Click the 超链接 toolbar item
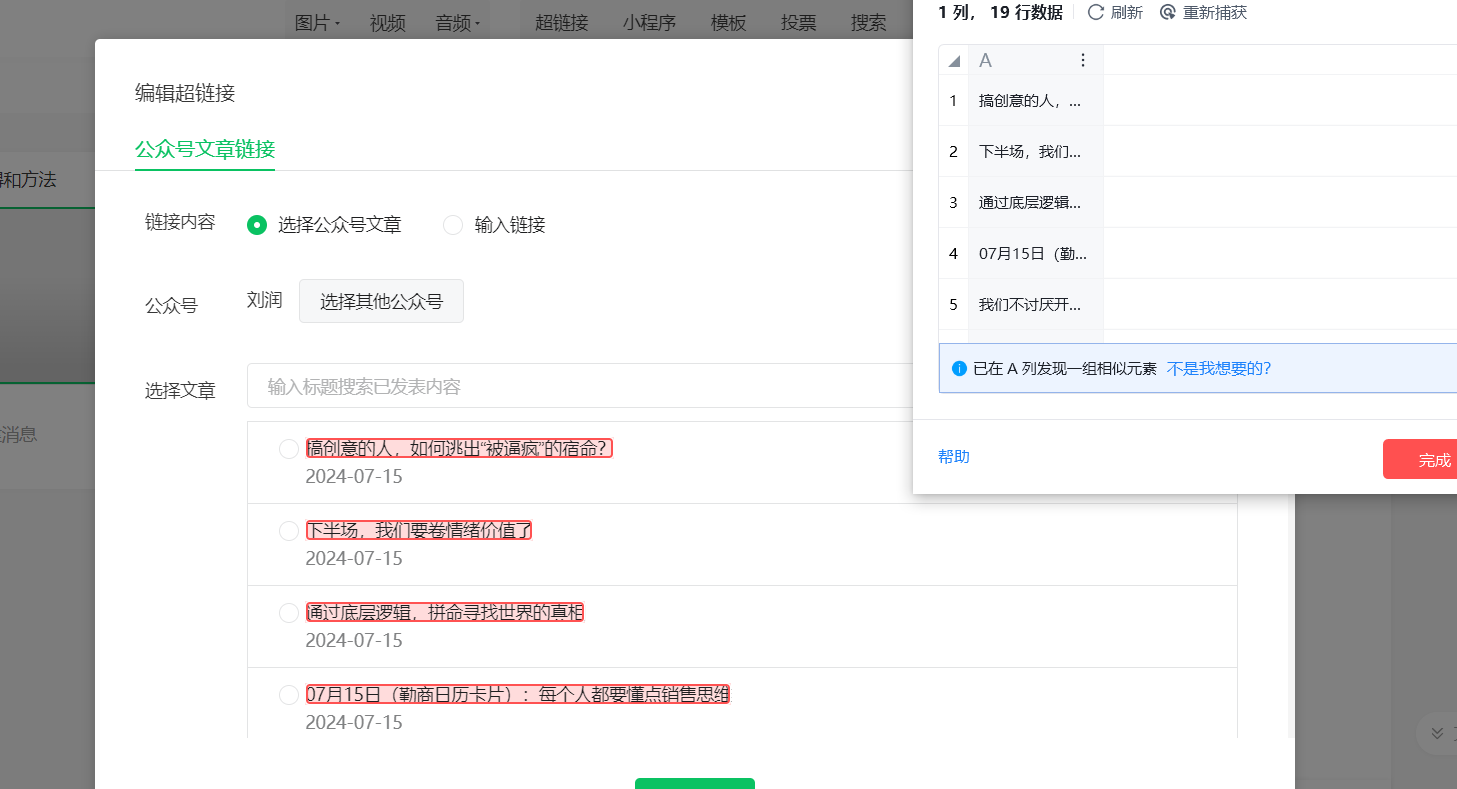1457x789 pixels. [562, 23]
